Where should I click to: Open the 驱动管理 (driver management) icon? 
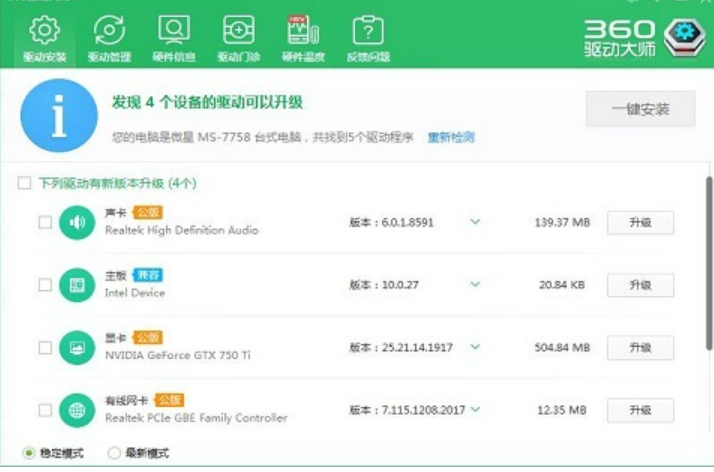108,32
